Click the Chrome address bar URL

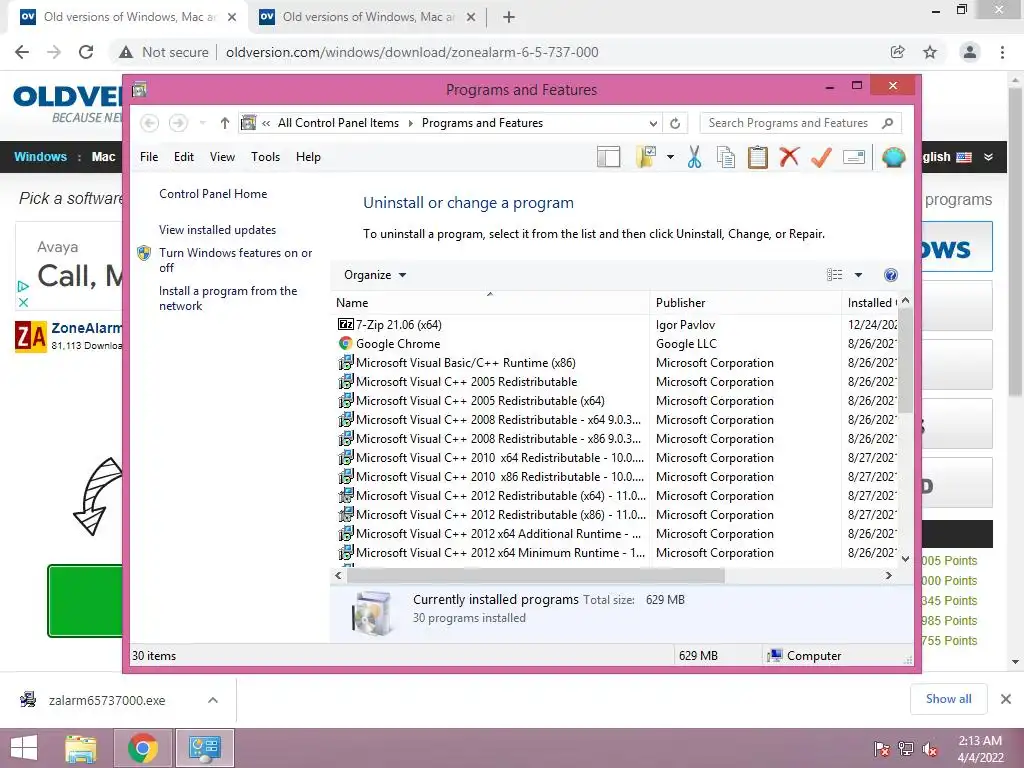click(412, 52)
